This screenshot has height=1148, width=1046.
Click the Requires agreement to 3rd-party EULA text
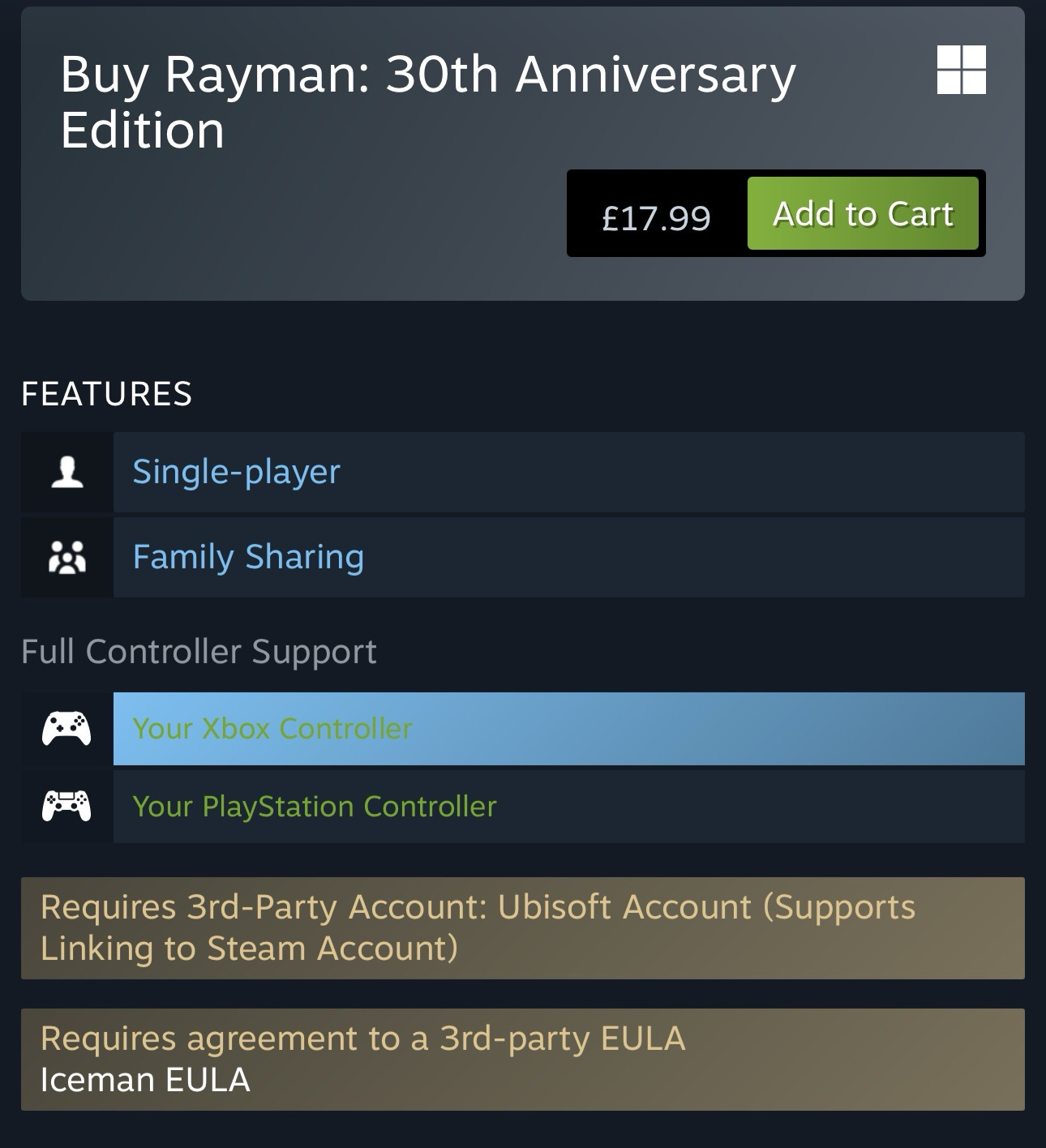[x=362, y=1039]
